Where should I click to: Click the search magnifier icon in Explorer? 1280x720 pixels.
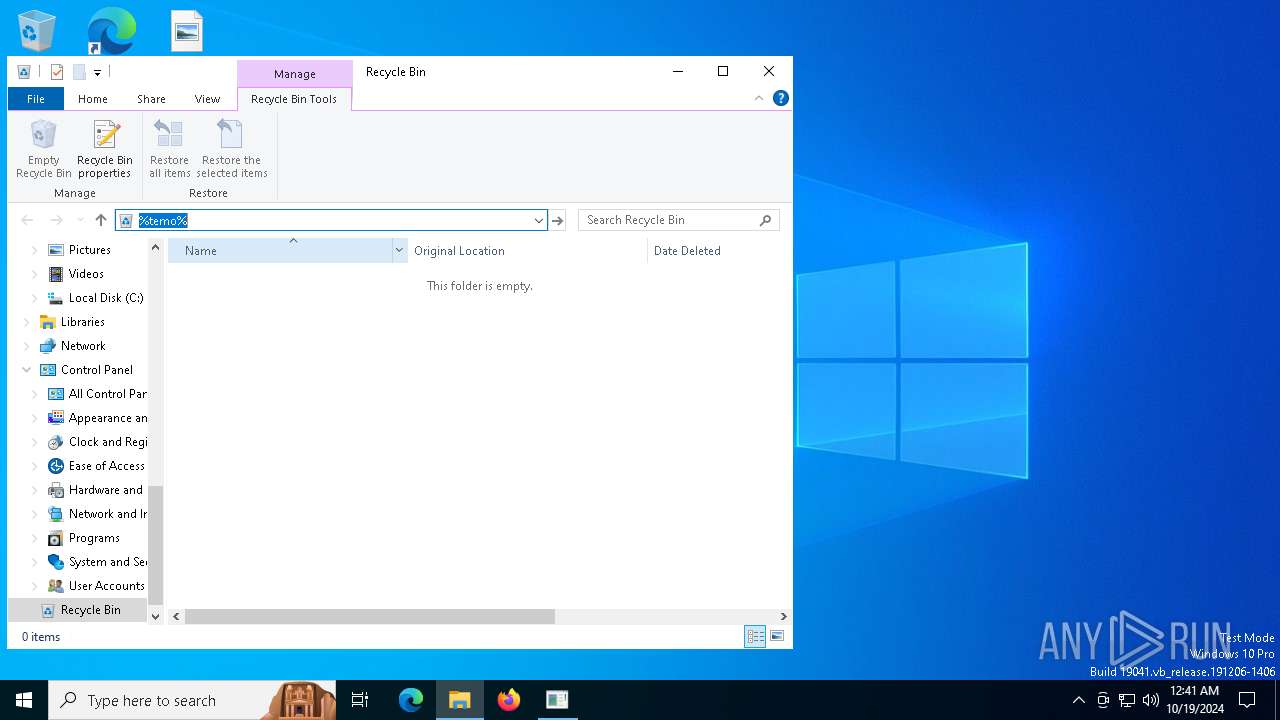click(x=766, y=220)
